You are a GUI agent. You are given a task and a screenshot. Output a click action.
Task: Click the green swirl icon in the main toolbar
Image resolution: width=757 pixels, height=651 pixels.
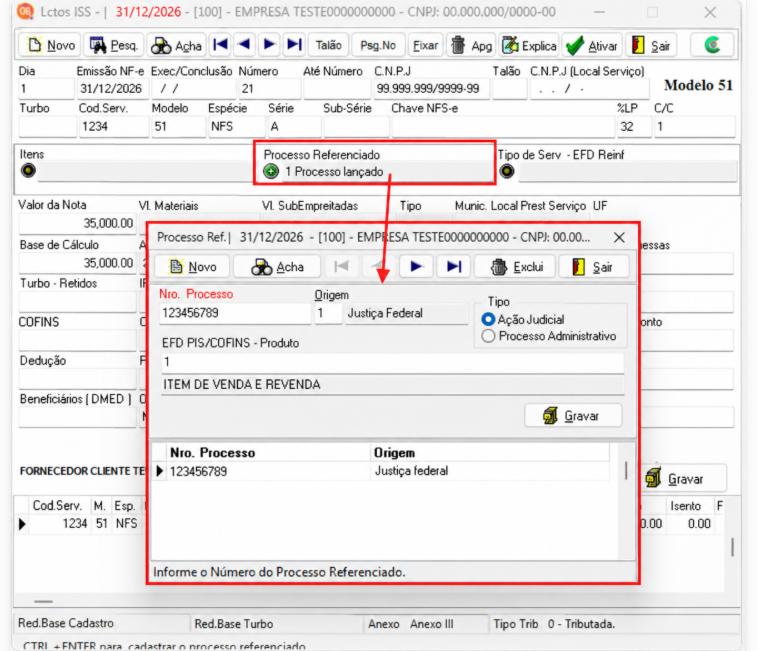point(712,45)
